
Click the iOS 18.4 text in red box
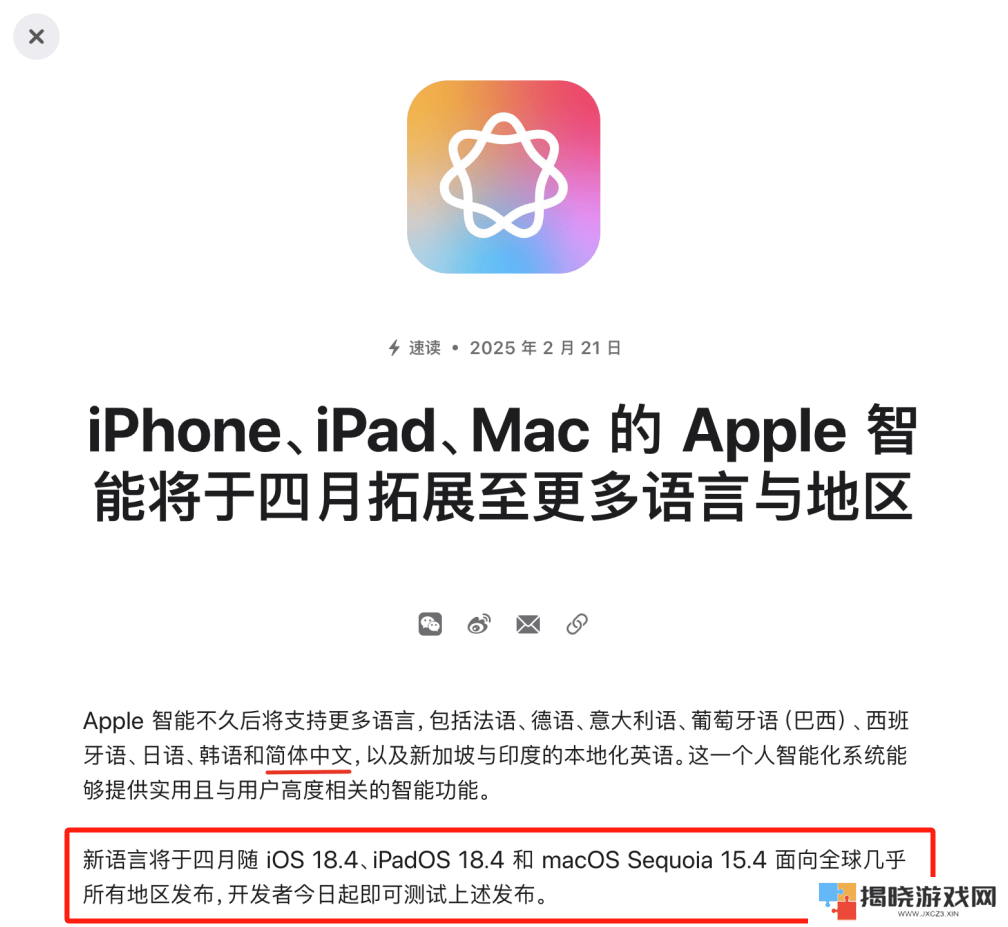312,860
